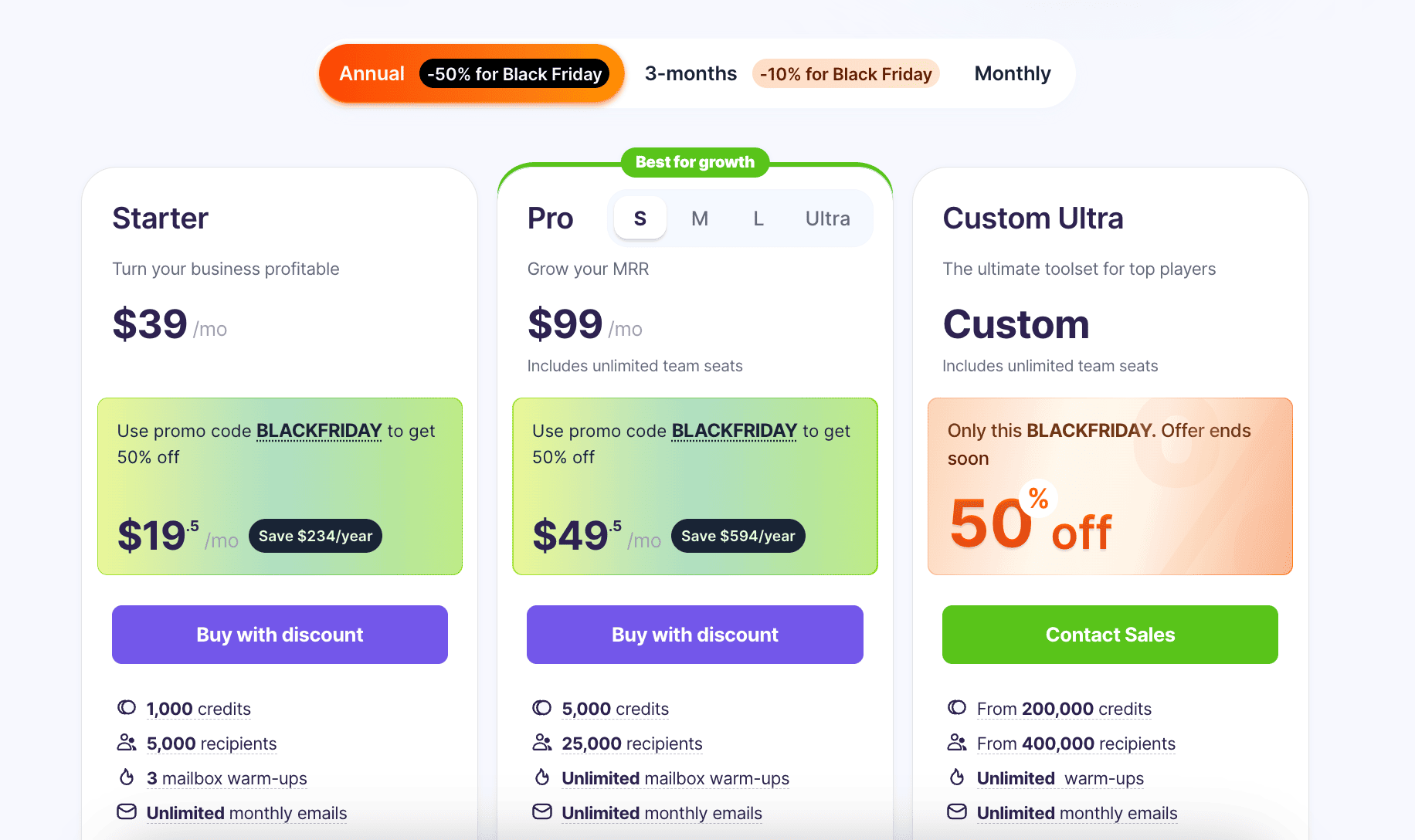Click the credits icon in the Starter card
1415x840 pixels.
coord(126,707)
